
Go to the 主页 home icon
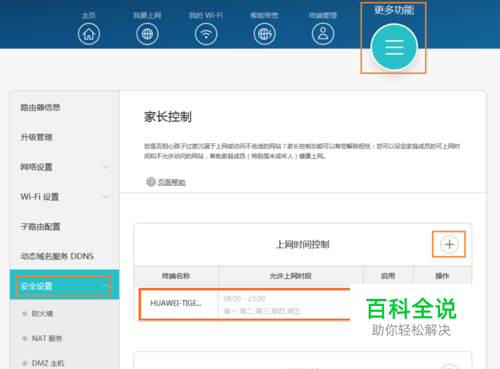pos(89,34)
